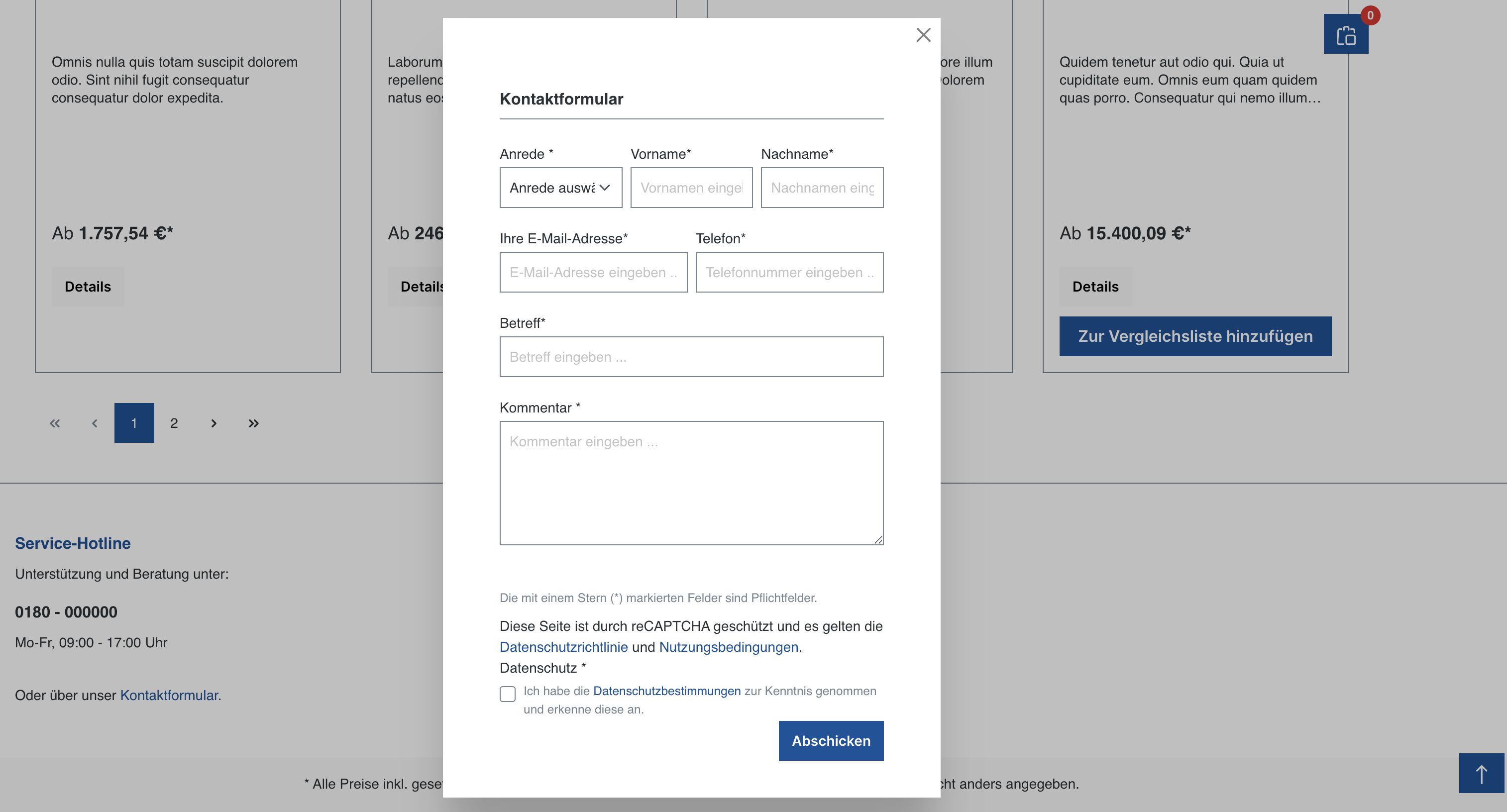Click the Kommentar eingeben text area
This screenshot has width=1507, height=812.
pyautogui.click(x=691, y=483)
